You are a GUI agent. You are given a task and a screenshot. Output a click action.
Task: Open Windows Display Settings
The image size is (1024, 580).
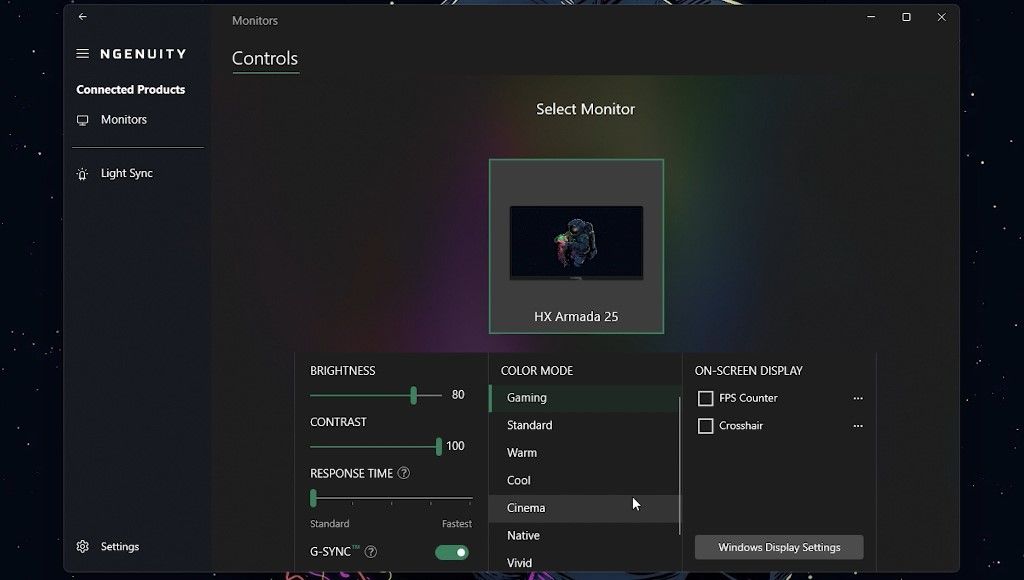779,547
